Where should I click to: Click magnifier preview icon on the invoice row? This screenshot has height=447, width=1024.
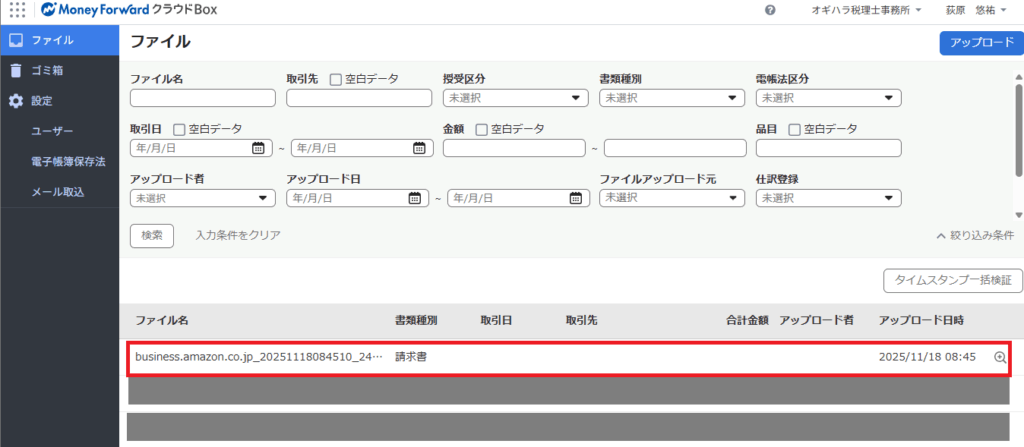999,358
